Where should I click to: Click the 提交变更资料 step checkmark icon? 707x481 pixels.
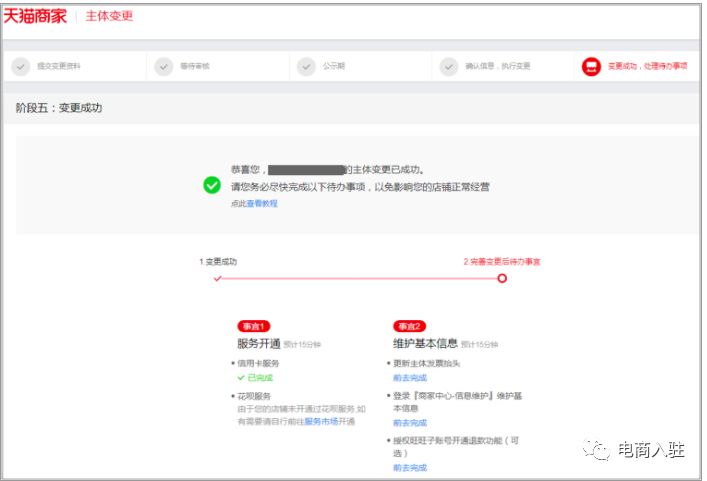(20, 66)
